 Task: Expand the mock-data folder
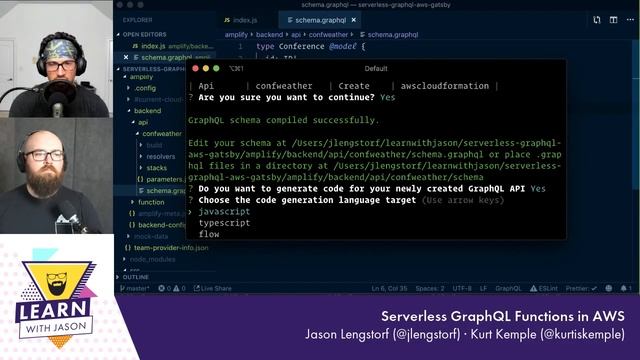(151, 236)
